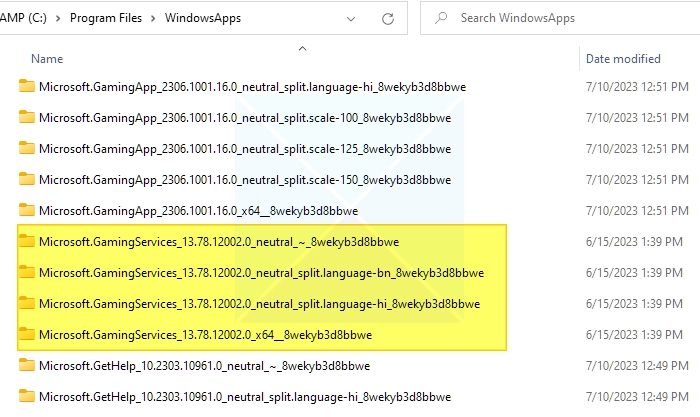This screenshot has height=417, width=700.
Task: Click folder icon of GamingApp split.language-hi
Action: (27, 86)
